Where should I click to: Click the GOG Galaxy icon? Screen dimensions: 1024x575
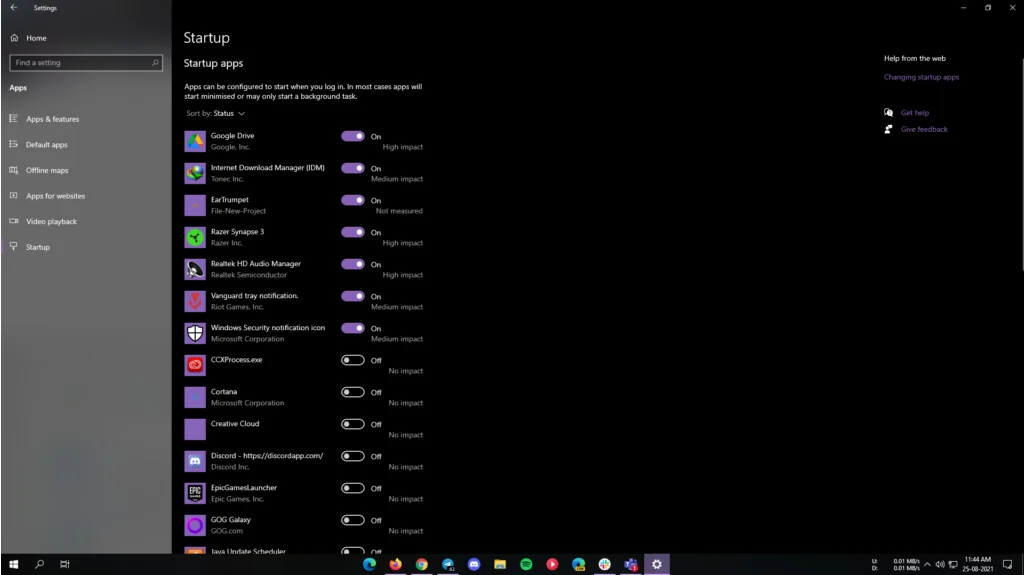pyautogui.click(x=194, y=525)
